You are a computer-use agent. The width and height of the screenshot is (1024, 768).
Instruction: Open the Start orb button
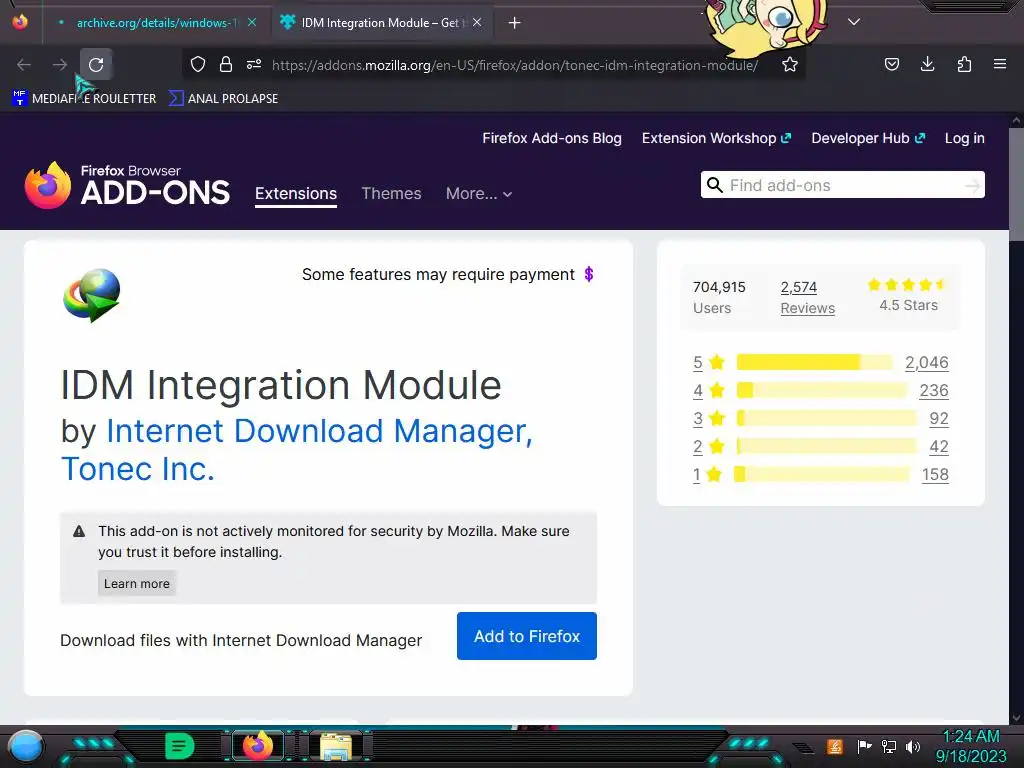(26, 746)
